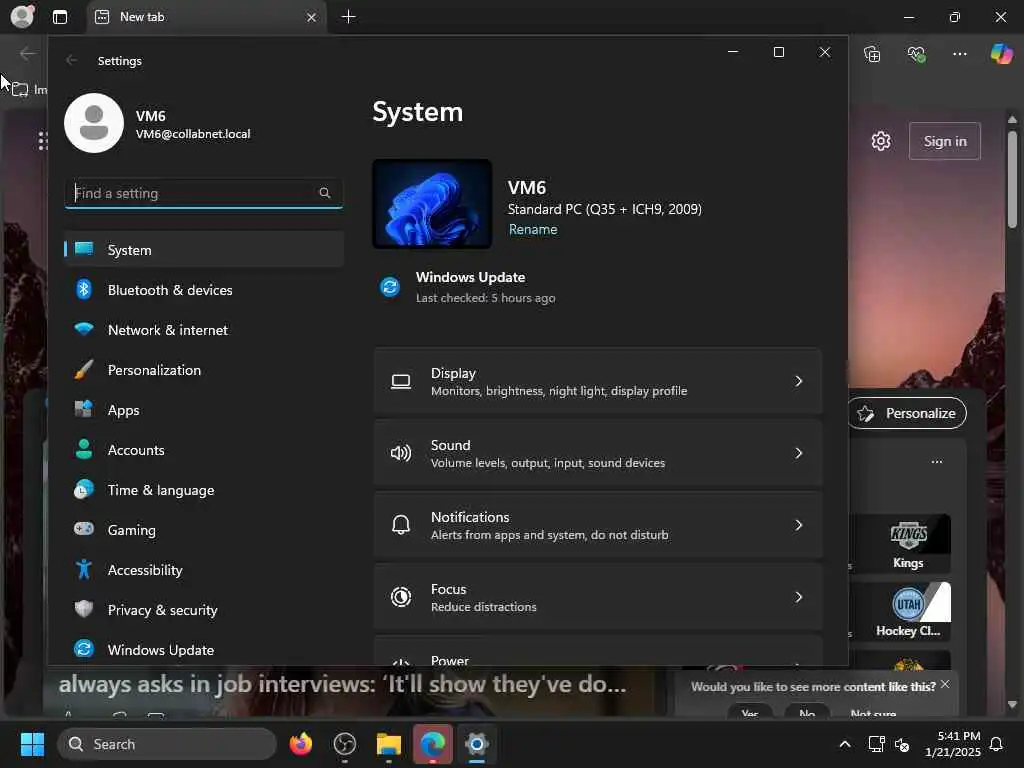Click the Accessibility figure icon
The image size is (1024, 768).
pyautogui.click(x=84, y=569)
